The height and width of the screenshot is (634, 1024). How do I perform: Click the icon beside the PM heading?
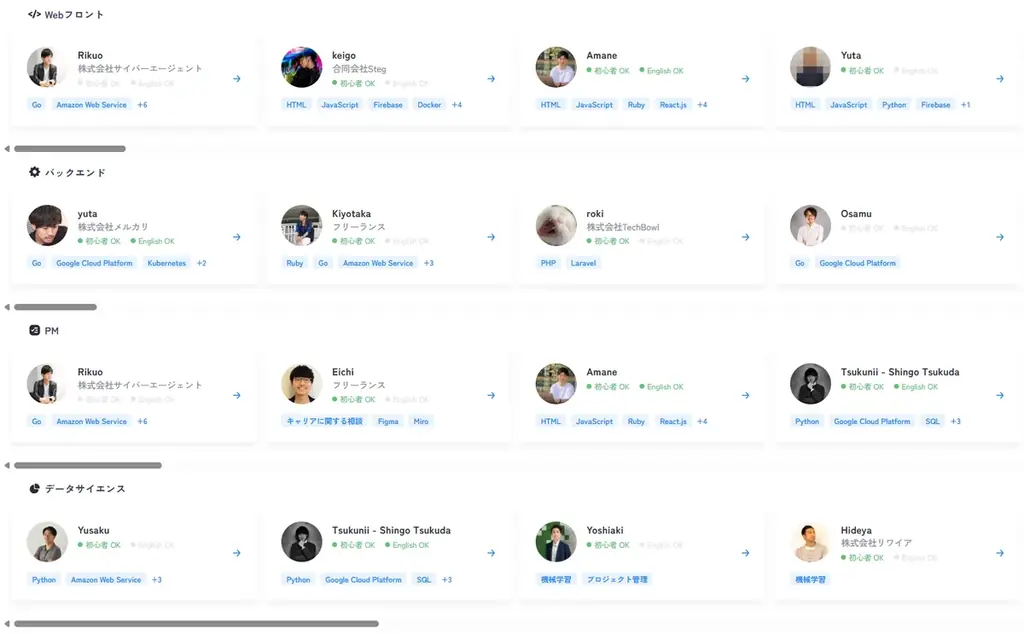(36, 330)
